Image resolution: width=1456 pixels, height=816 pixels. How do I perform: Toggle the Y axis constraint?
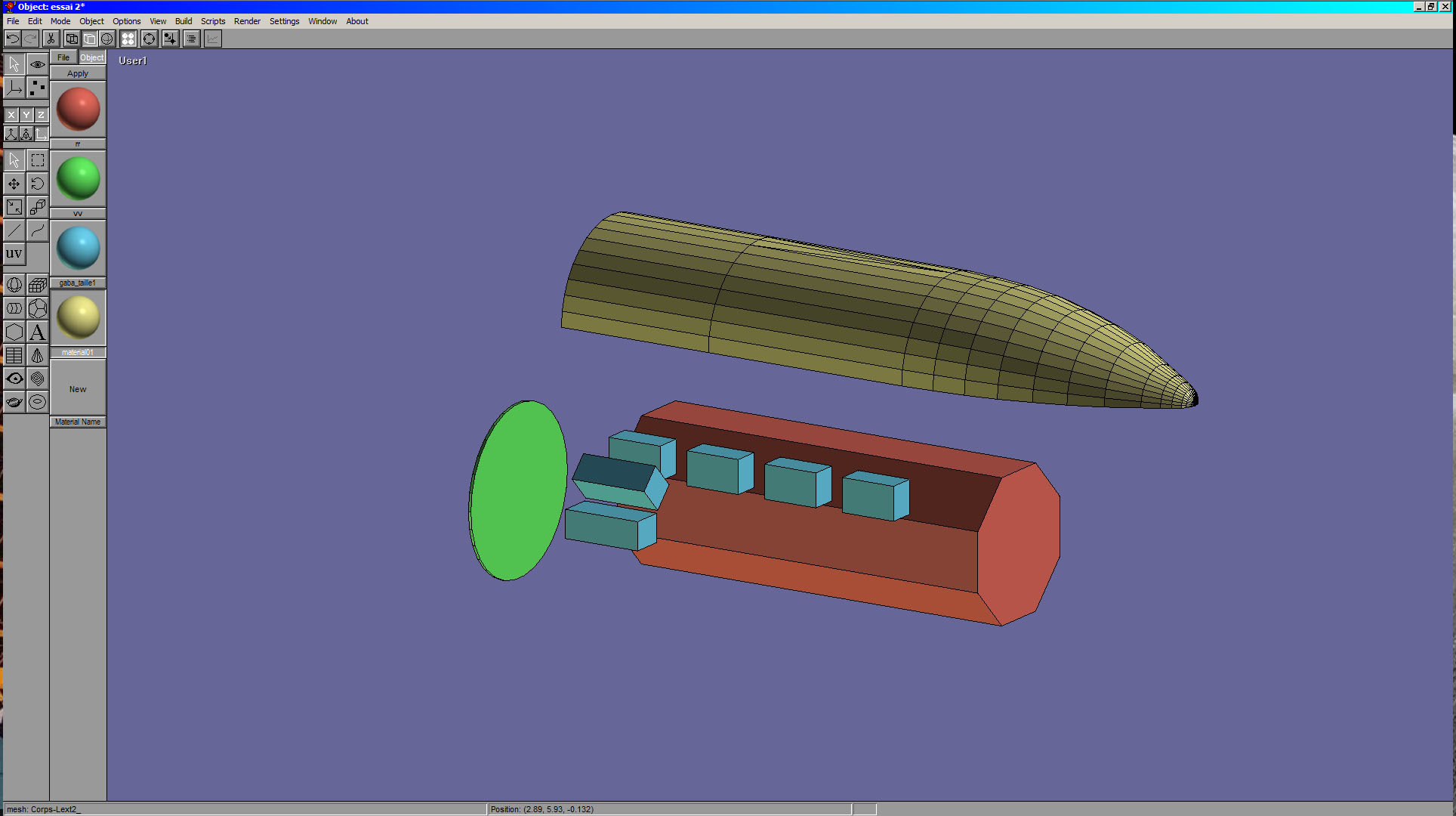click(x=26, y=115)
